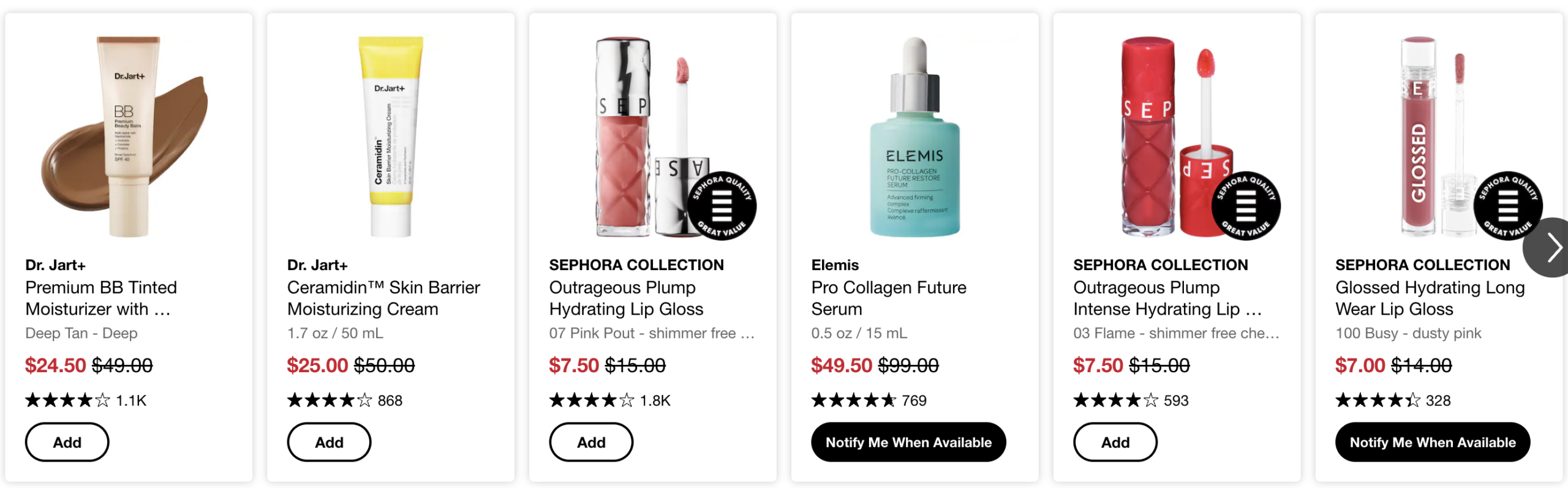Notify me when Glossed lip gloss available

(1433, 442)
